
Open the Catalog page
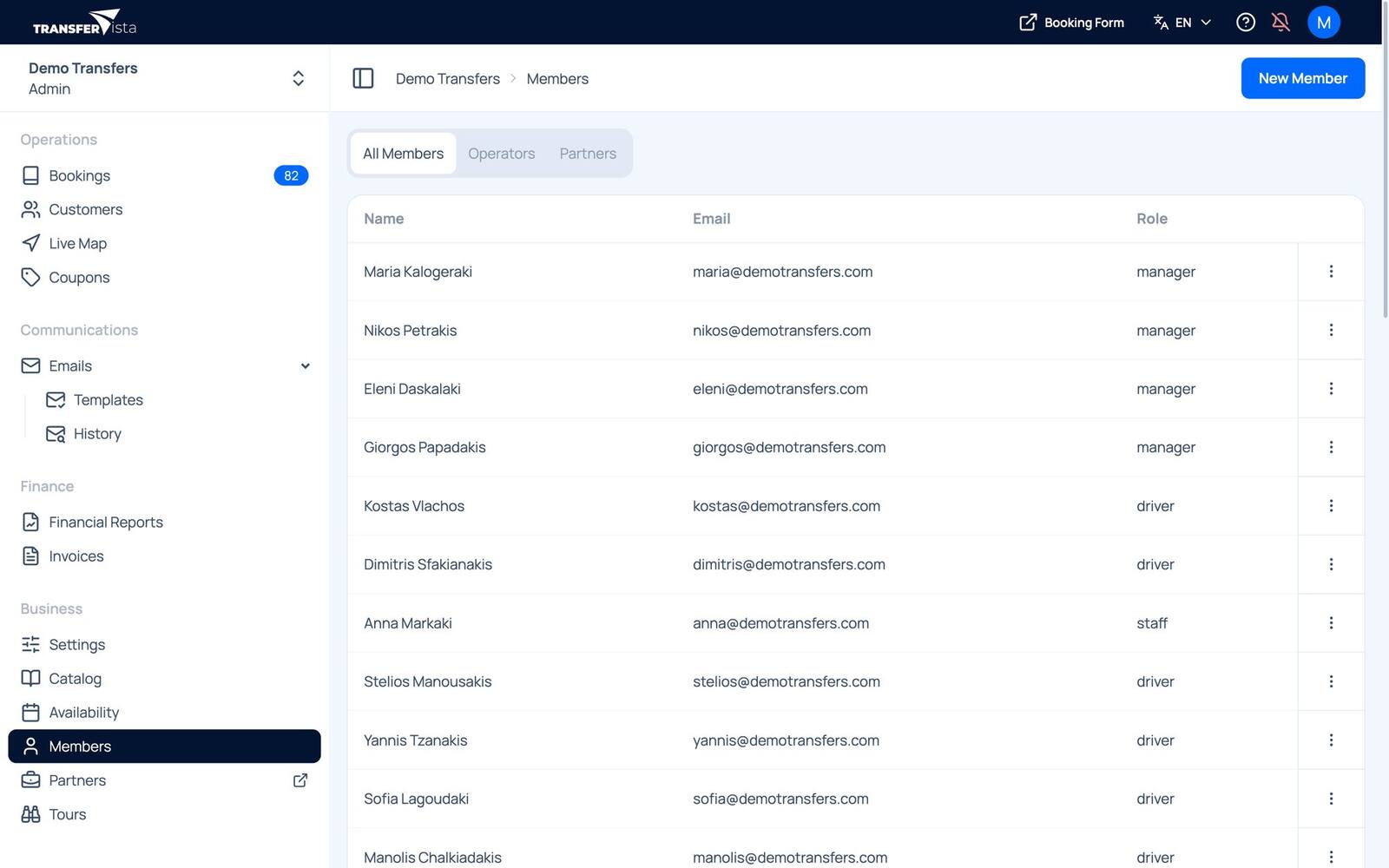164,678
